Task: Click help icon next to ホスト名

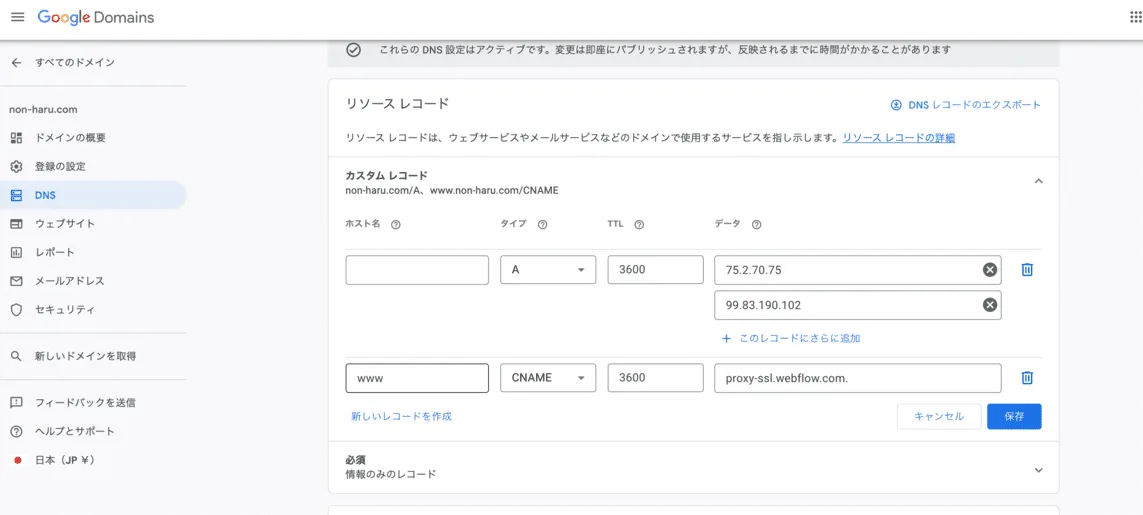Action: click(396, 225)
